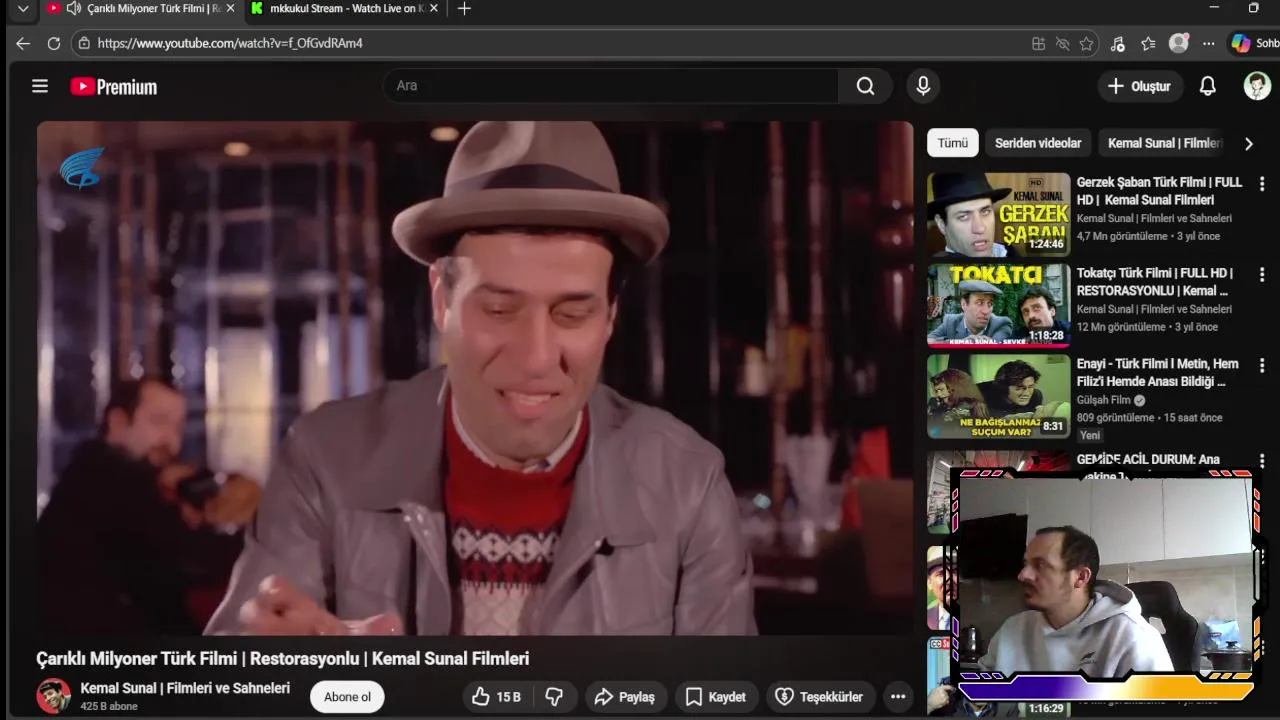
Task: Open Gülşah Film channel name
Action: (x=1103, y=400)
